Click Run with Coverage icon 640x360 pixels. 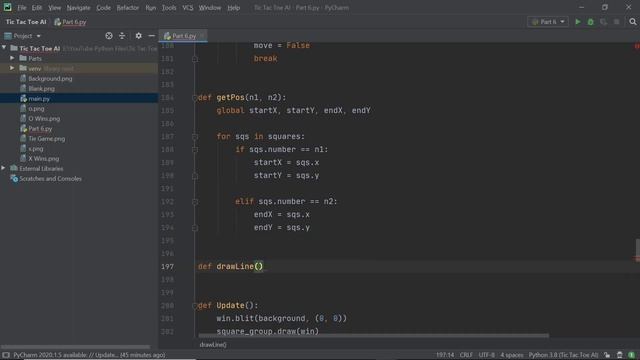tap(603, 22)
